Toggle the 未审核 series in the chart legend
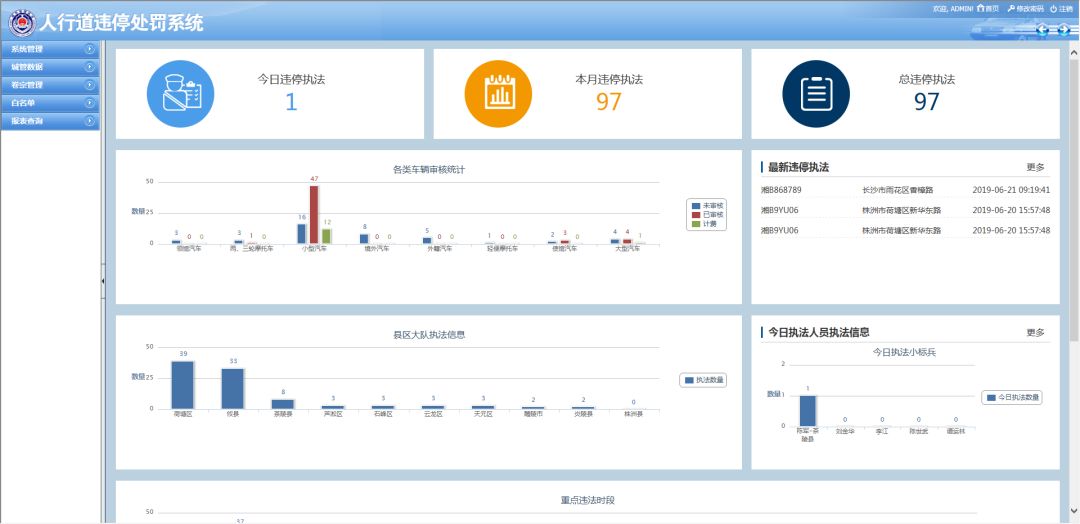 707,205
